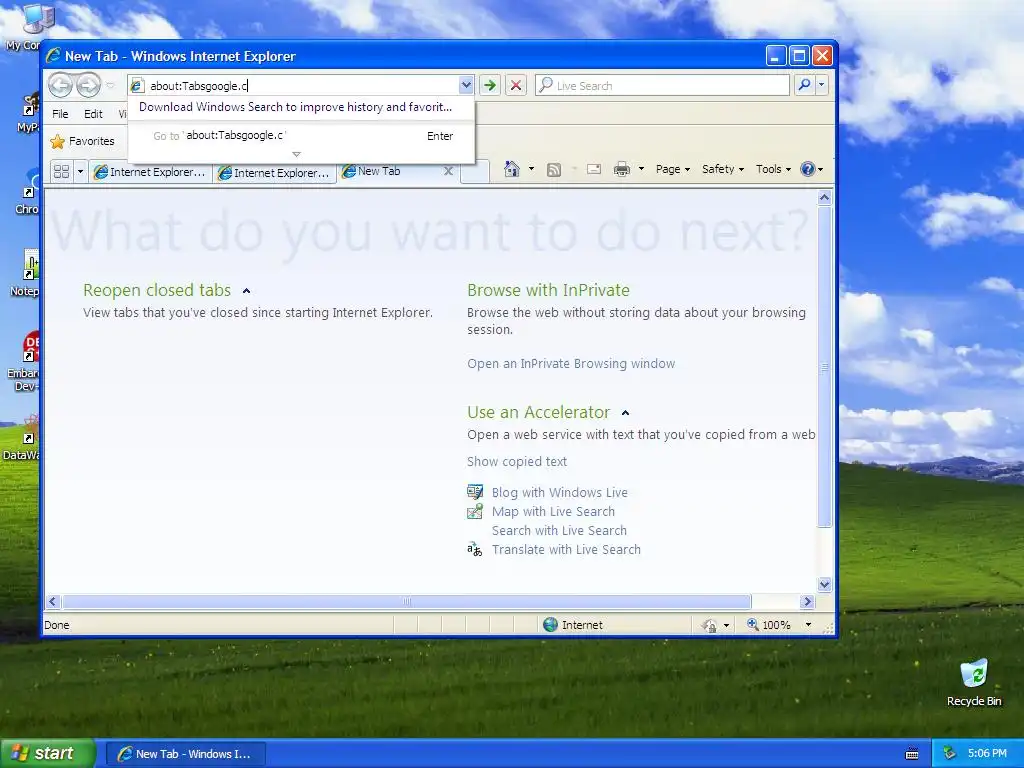Screen dimensions: 1024x768
Task: Click the RSS feeds icon
Action: click(554, 170)
